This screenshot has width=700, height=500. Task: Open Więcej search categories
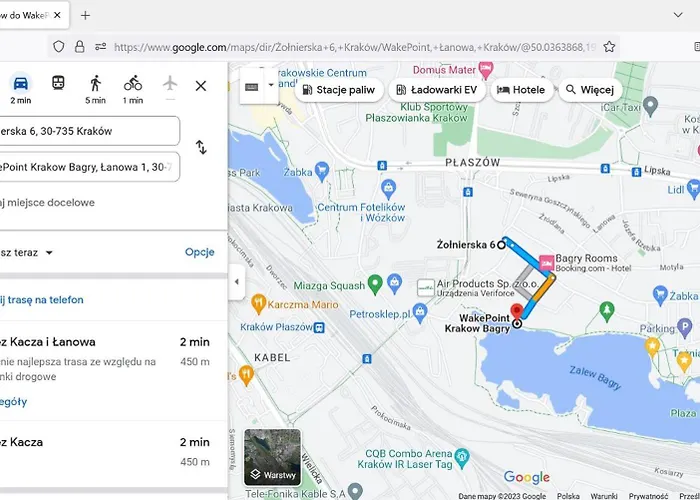[589, 90]
